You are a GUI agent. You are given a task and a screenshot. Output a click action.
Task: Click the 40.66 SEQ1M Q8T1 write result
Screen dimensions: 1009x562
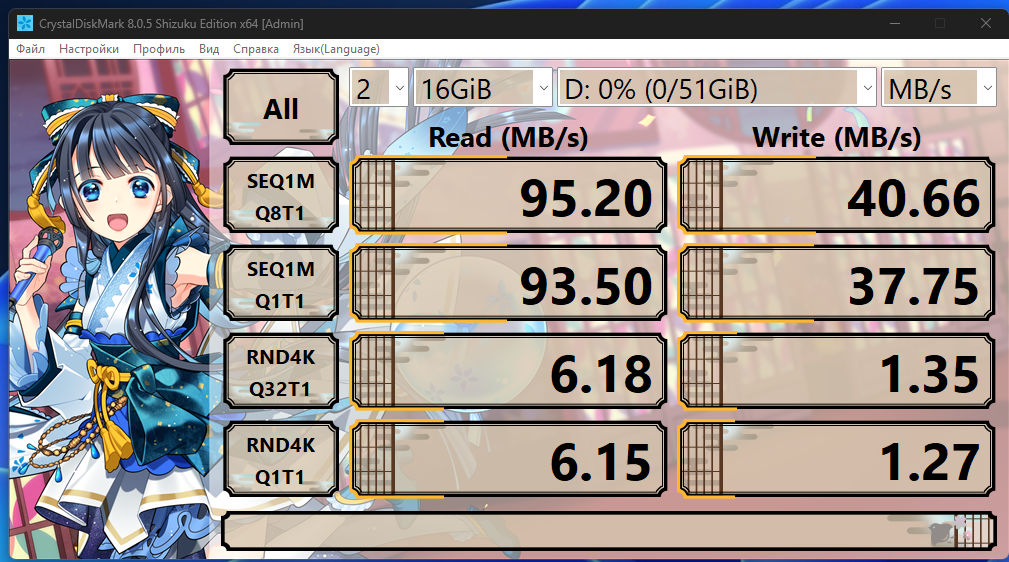point(837,196)
